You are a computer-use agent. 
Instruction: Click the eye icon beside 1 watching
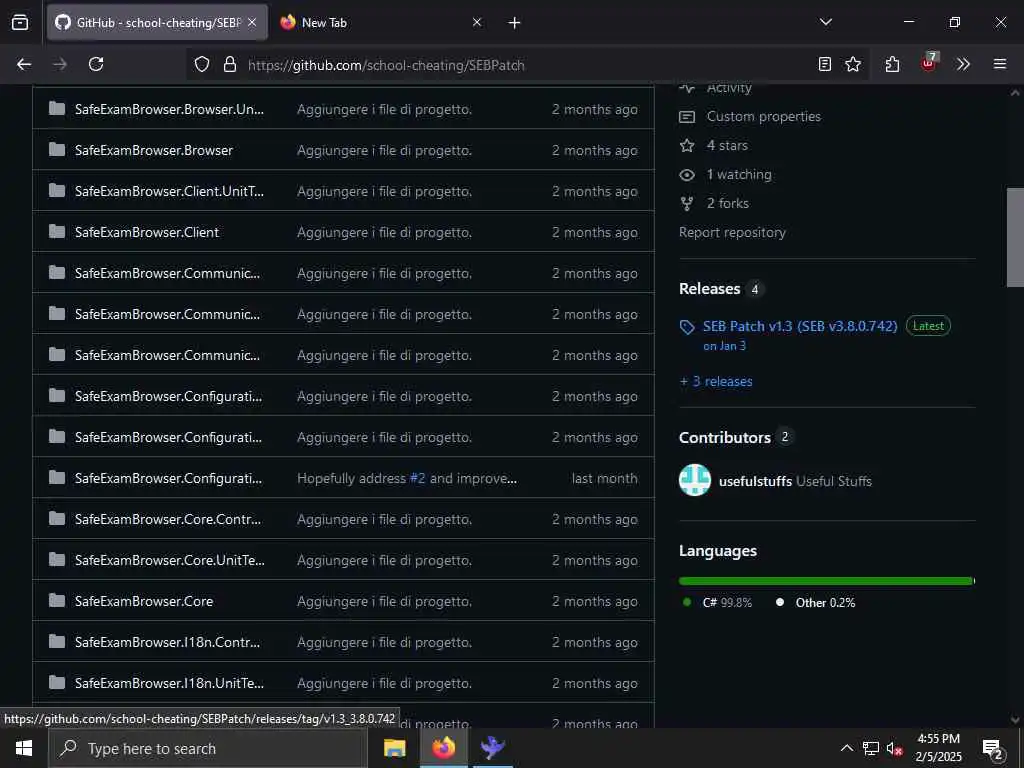(687, 174)
